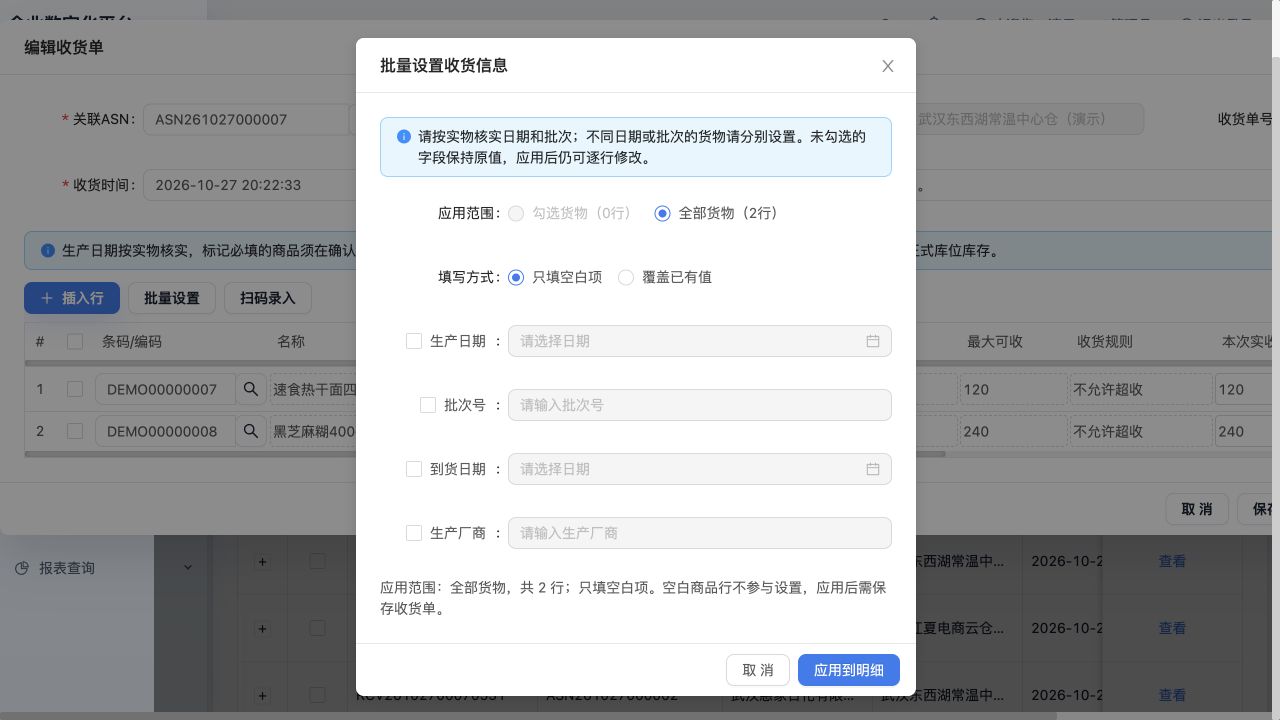Open the calendar icon in 生产日期 field
This screenshot has width=1280, height=720.
point(873,341)
